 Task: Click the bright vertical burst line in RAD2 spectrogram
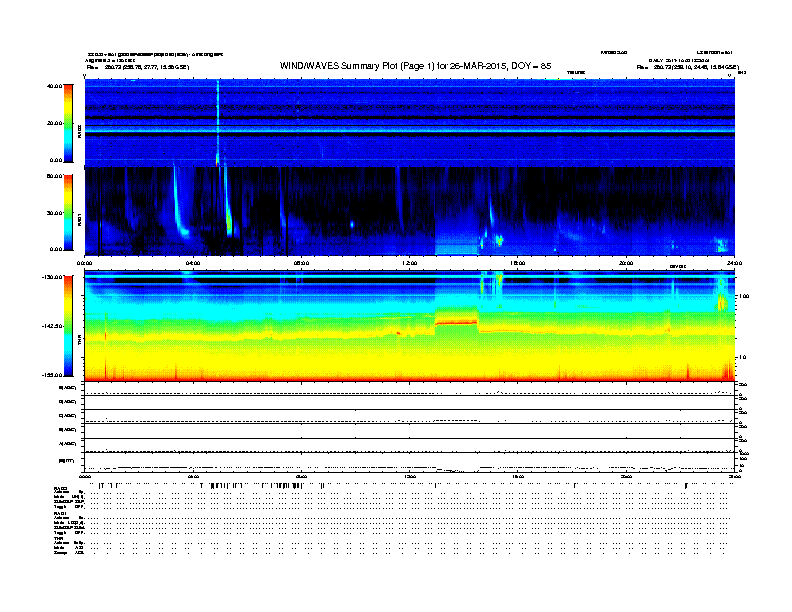(x=218, y=123)
